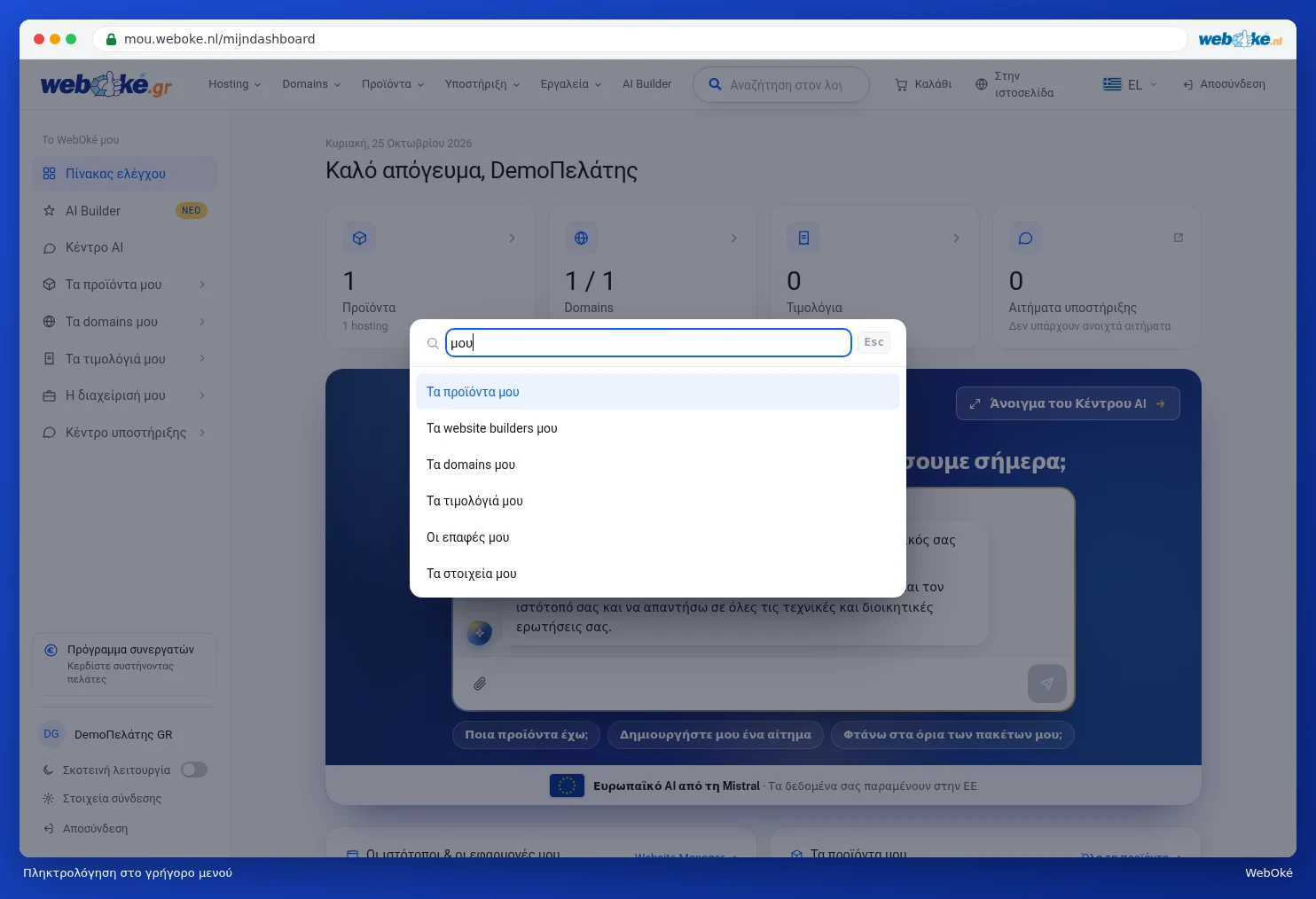The height and width of the screenshot is (899, 1316).
Task: Click the browser address bar
Action: click(638, 39)
